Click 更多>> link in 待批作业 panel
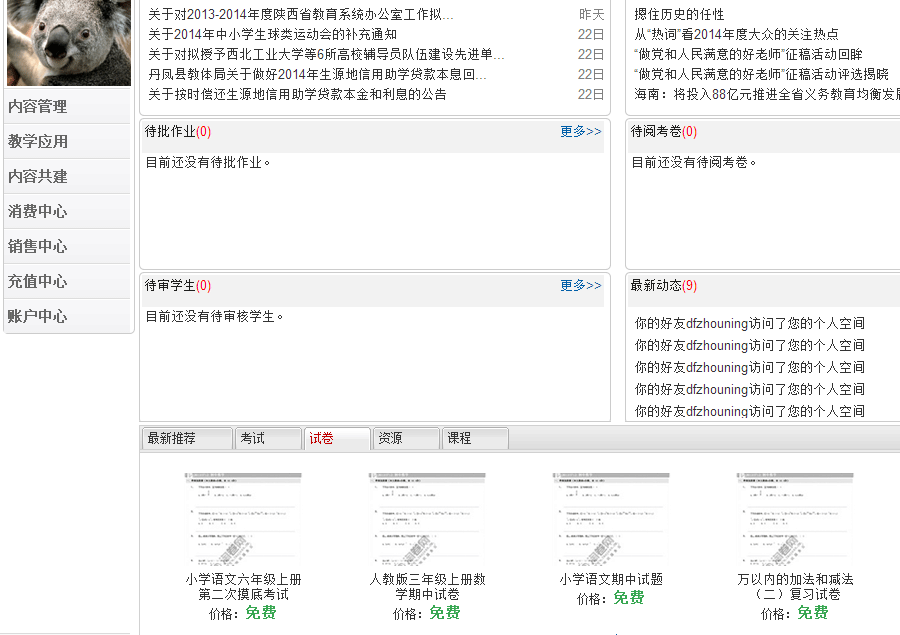Viewport: 900px width, 635px height. click(581, 131)
